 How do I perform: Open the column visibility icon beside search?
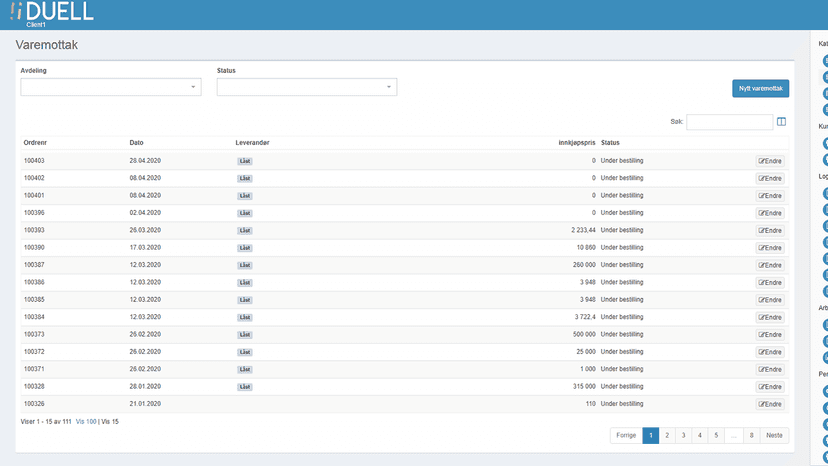click(x=782, y=122)
